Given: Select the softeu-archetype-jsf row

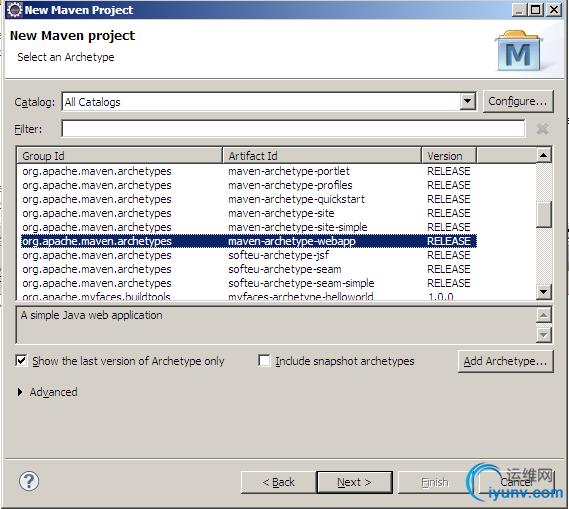Looking at the screenshot, I should (x=249, y=255).
